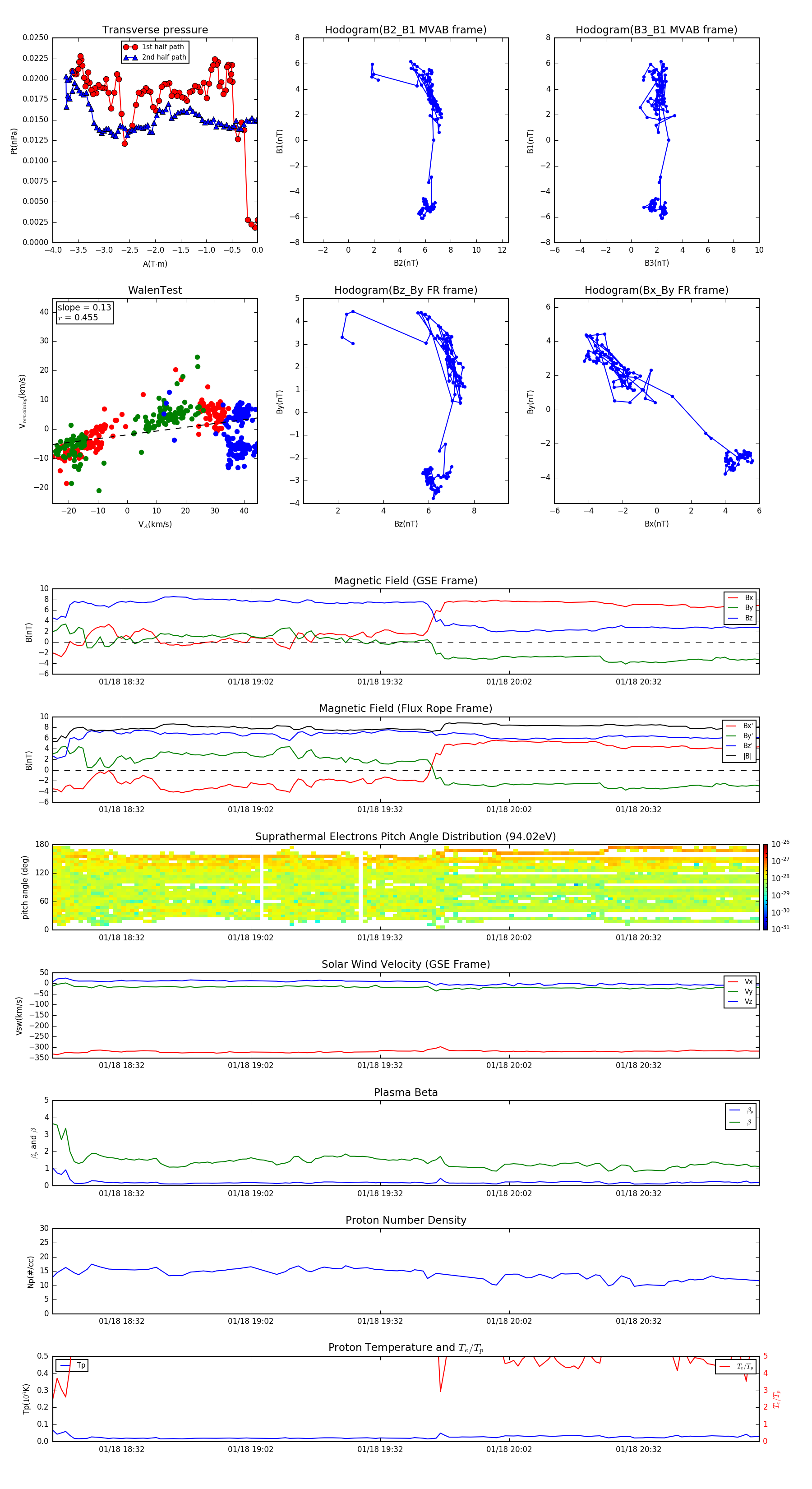
Task: Click the "Hodogram(Bz_By FR frame)" title
Action: pos(406,290)
